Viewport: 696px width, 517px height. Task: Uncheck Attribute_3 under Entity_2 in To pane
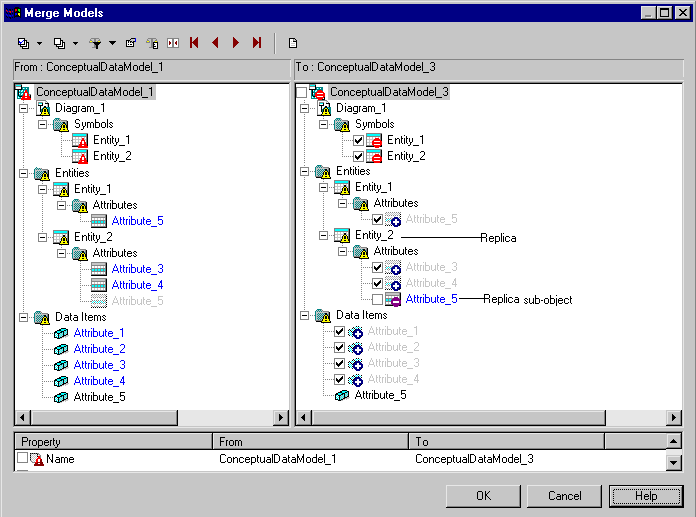(x=378, y=268)
